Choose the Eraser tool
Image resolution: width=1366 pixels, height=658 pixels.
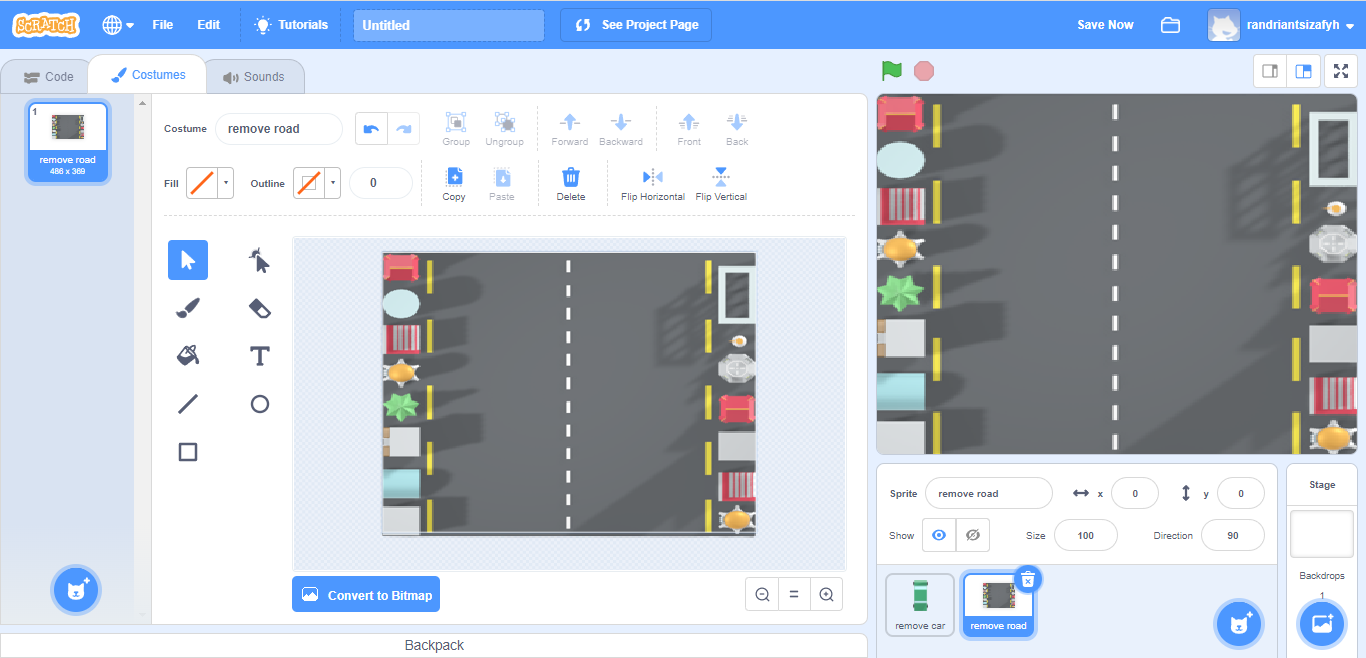(x=260, y=308)
